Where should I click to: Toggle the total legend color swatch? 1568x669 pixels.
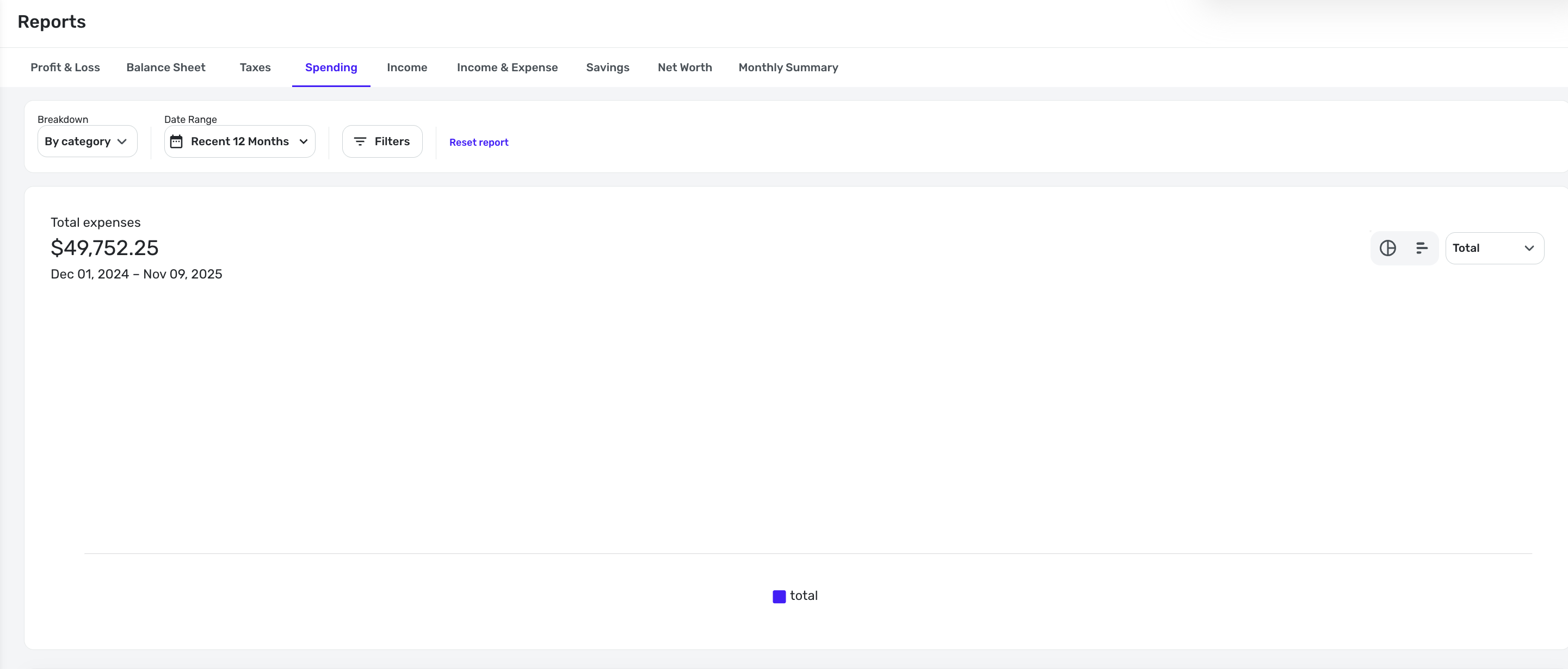pyautogui.click(x=779, y=597)
